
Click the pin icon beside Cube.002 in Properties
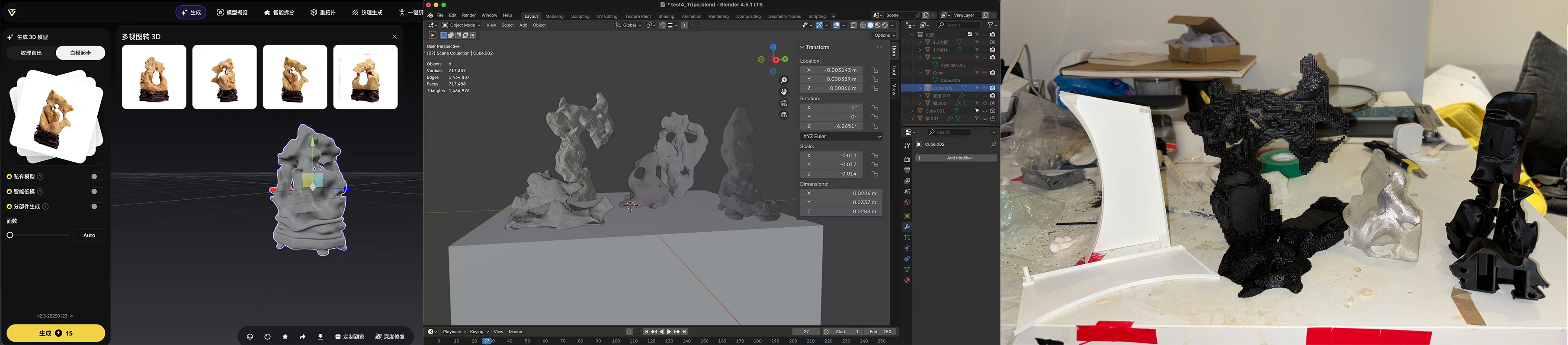[994, 144]
